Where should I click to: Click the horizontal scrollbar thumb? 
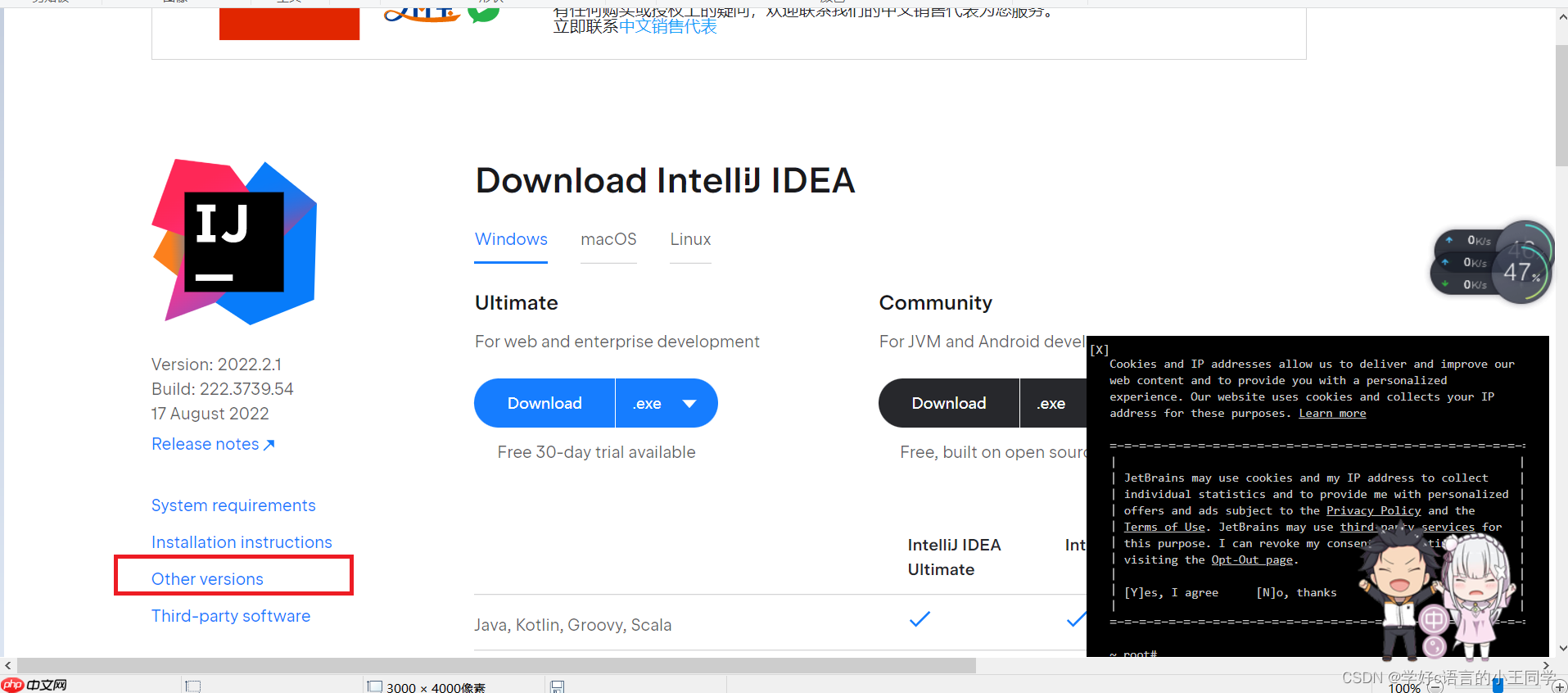click(496, 666)
